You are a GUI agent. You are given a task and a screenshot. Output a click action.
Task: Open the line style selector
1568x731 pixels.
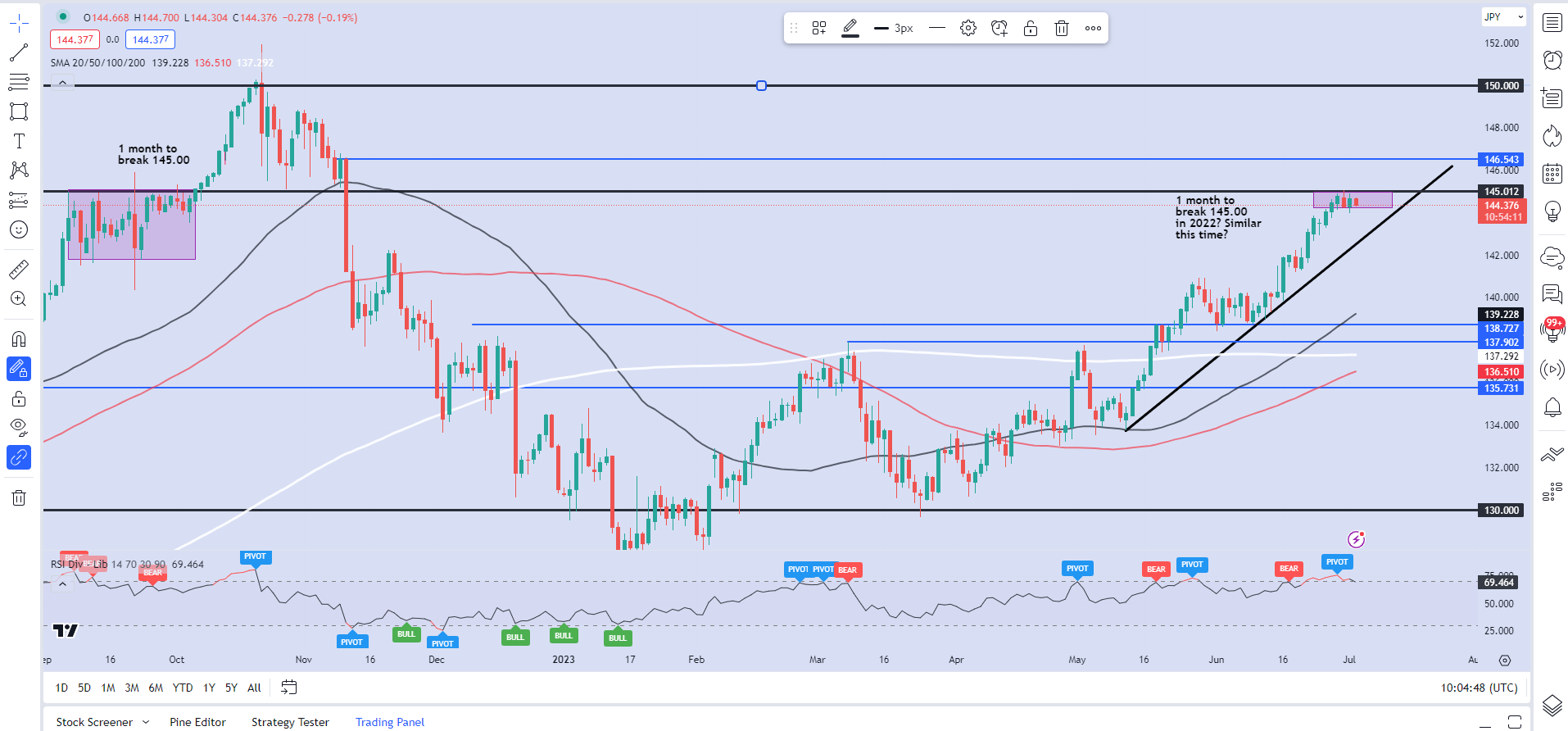click(937, 28)
